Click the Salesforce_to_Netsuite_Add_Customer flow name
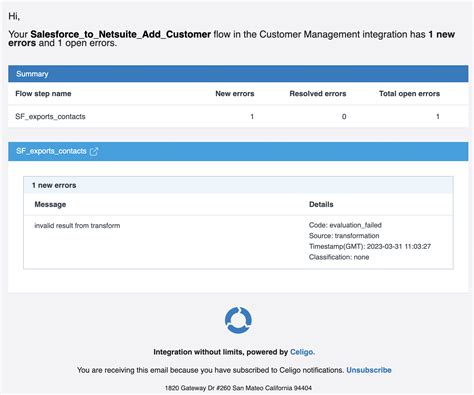 point(120,34)
